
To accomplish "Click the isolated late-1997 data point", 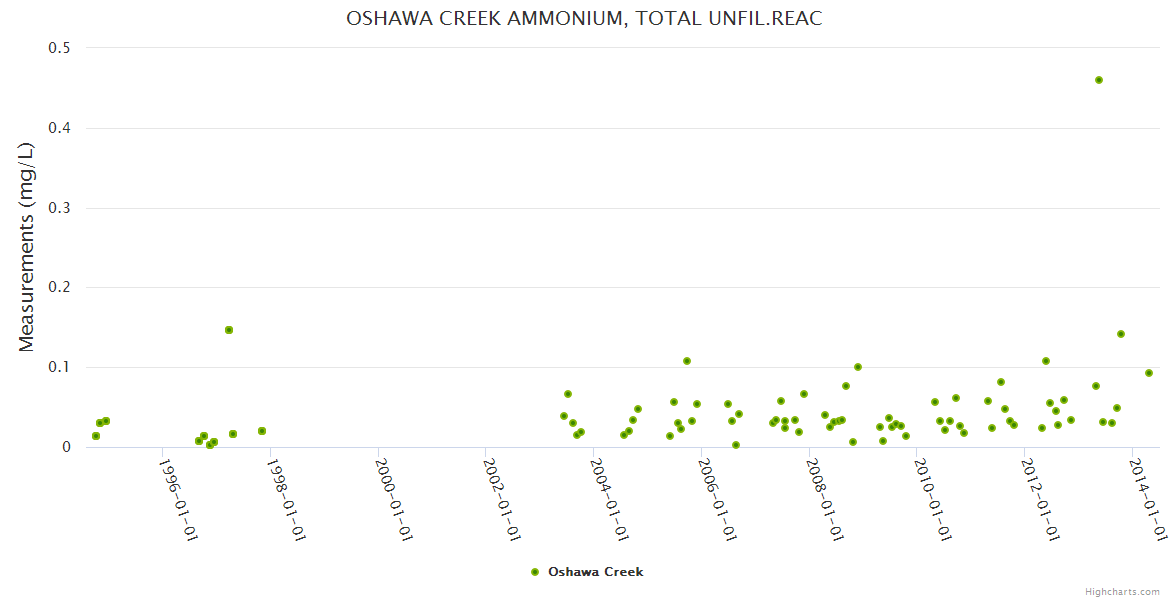I will 262,431.
